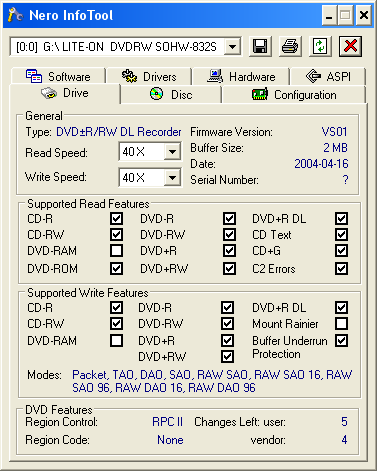The height and width of the screenshot is (471, 377).
Task: Toggle CD-RW read feature checkbox
Action: pyautogui.click(x=116, y=234)
